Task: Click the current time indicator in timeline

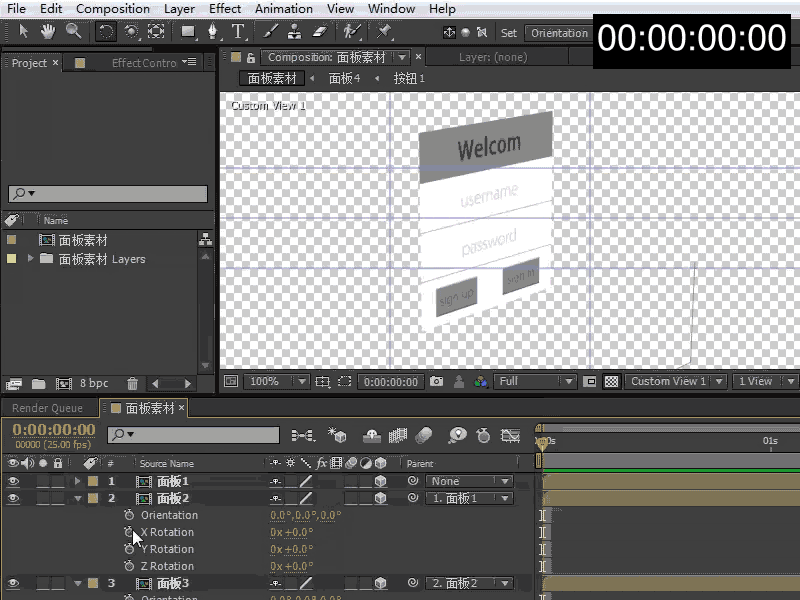Action: [542, 443]
